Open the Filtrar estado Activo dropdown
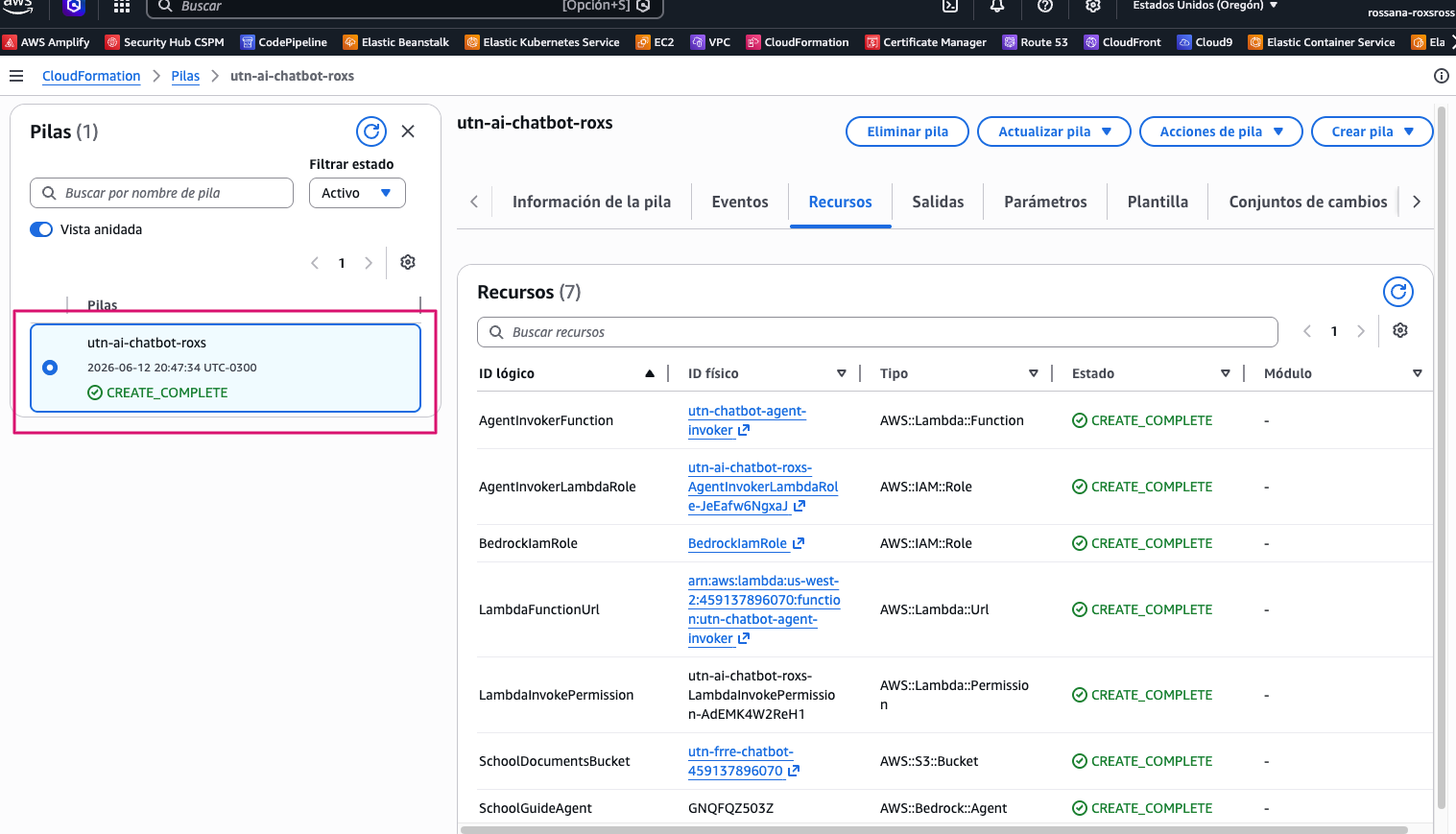1456x834 pixels. pyautogui.click(x=357, y=193)
